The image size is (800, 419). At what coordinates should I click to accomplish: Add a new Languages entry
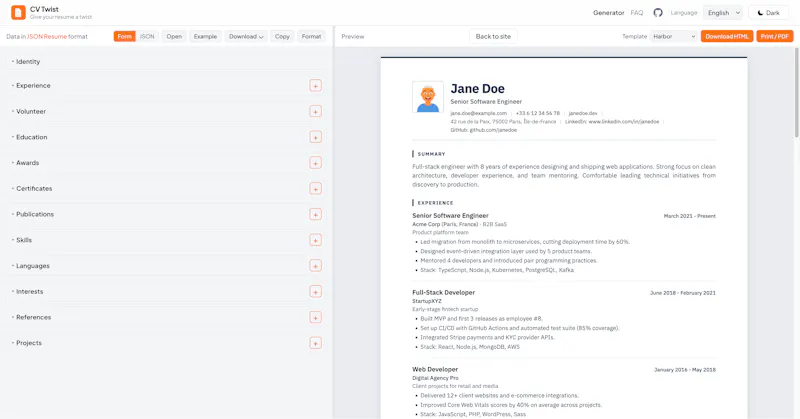click(x=315, y=266)
